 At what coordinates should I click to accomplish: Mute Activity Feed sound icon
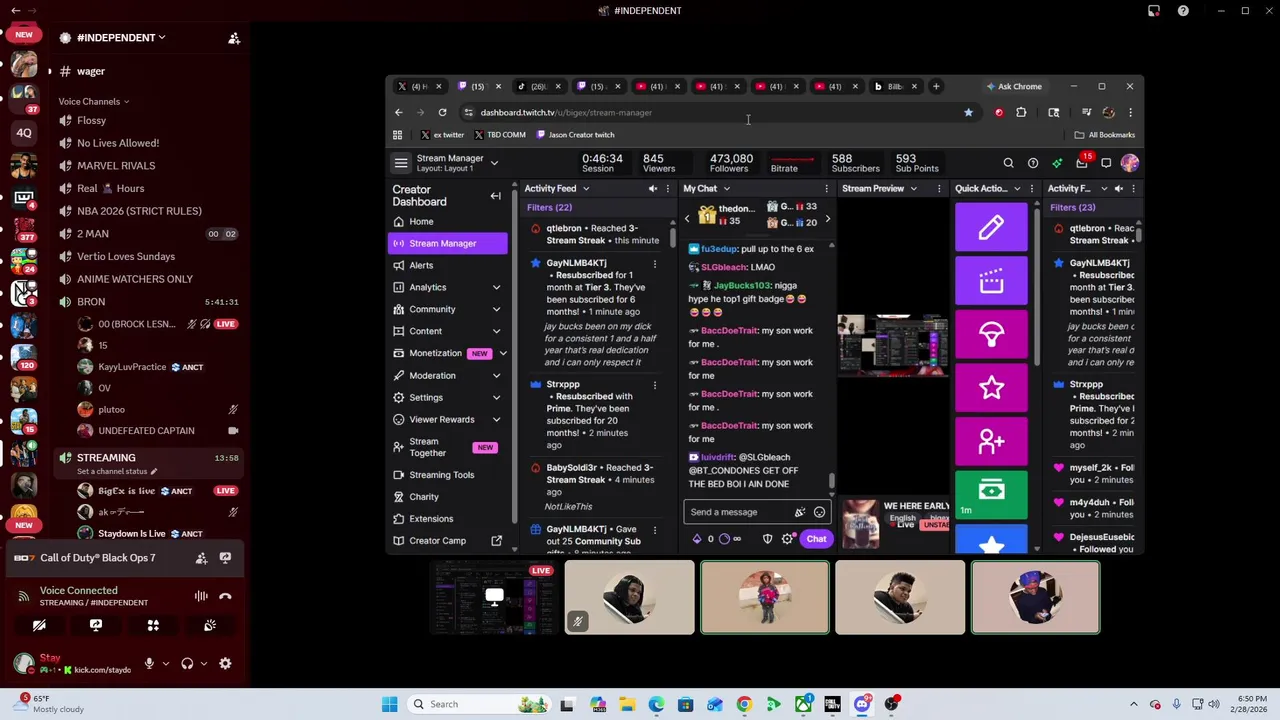point(652,188)
